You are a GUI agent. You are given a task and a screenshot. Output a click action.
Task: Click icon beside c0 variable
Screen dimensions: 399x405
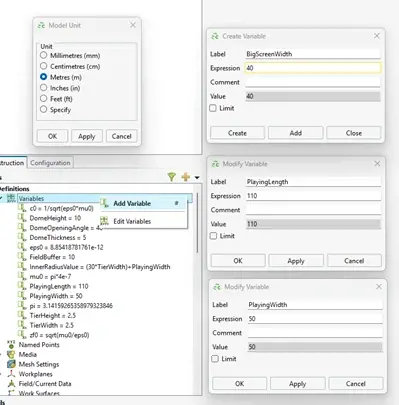pos(22,208)
